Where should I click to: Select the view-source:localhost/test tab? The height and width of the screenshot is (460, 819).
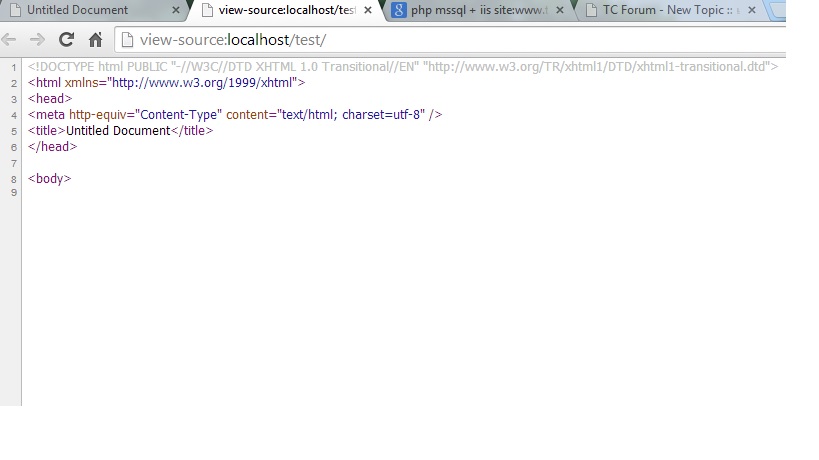pos(286,10)
